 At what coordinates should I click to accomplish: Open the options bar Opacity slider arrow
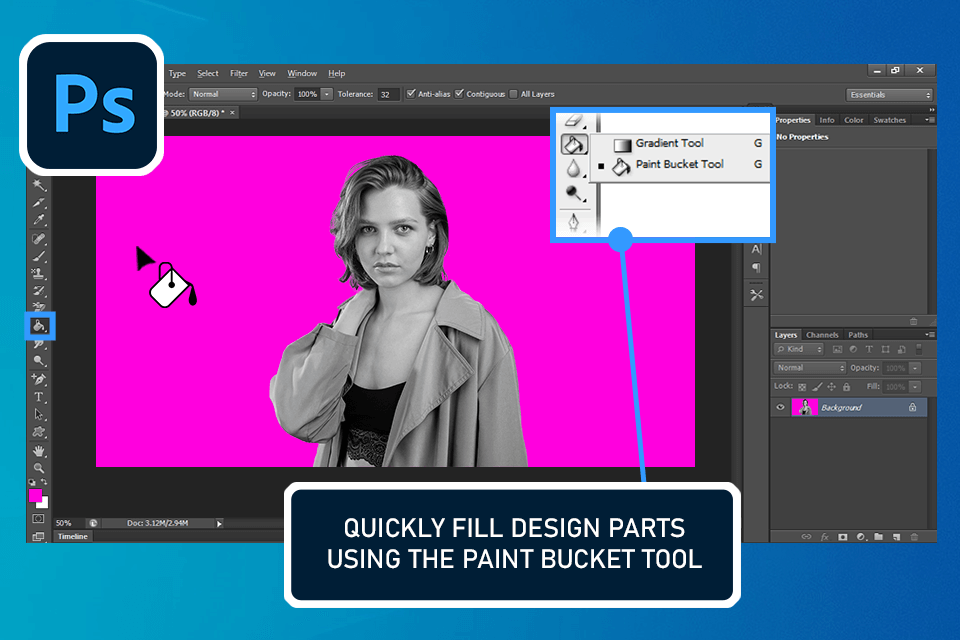coord(327,94)
